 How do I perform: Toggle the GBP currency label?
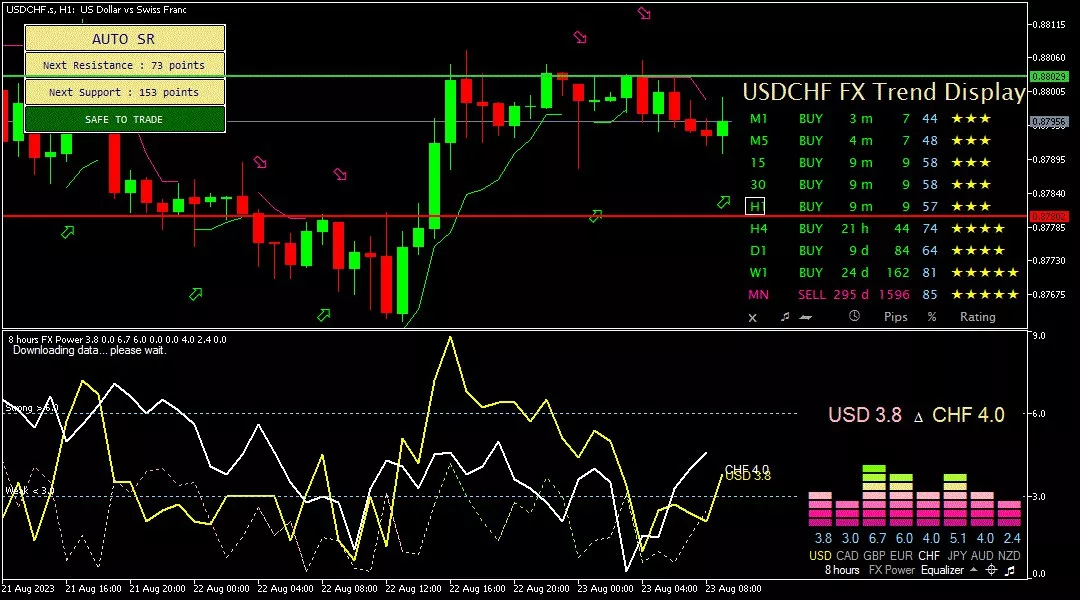[x=874, y=555]
